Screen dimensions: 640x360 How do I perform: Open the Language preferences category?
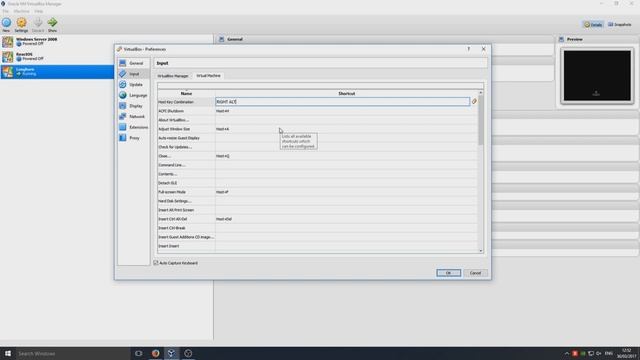(133, 95)
